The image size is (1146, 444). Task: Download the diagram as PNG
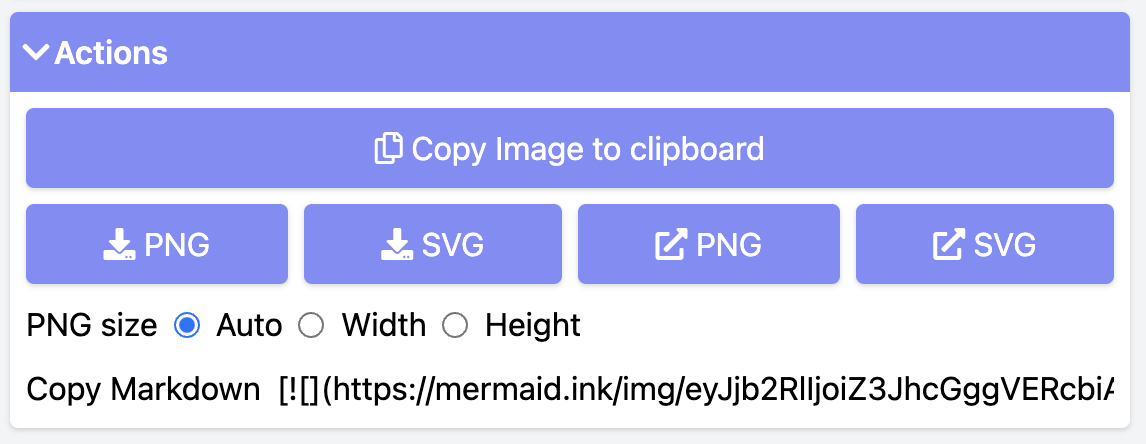157,244
